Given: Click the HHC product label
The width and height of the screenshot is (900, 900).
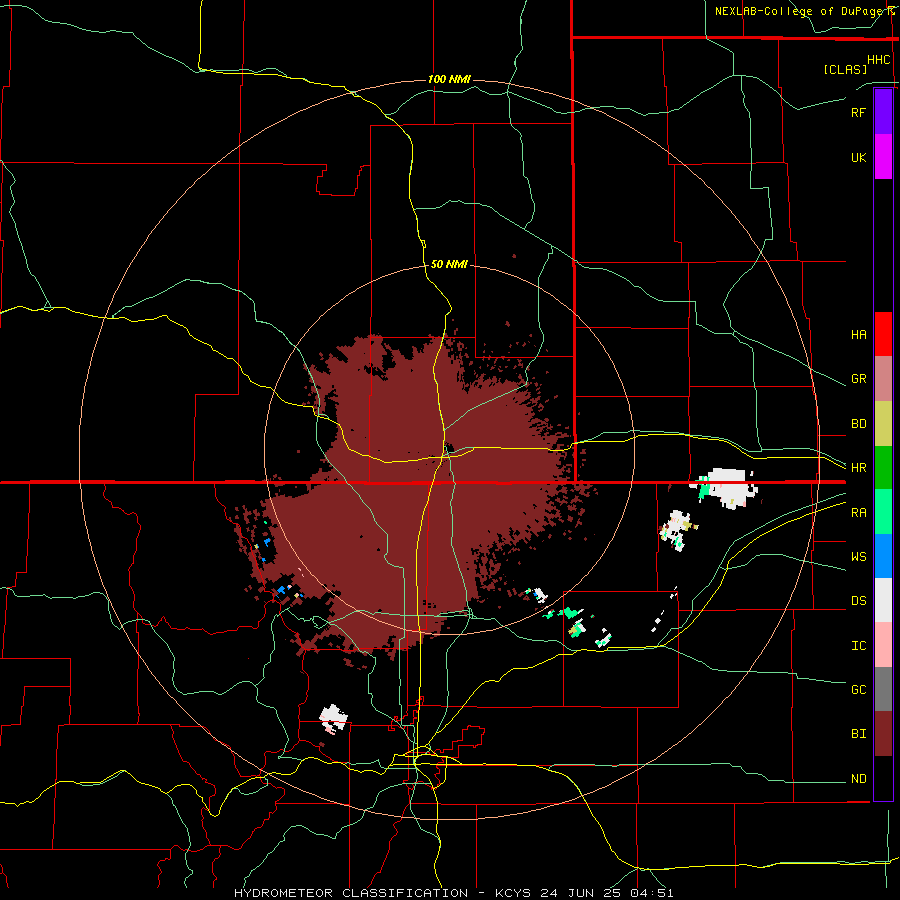Looking at the screenshot, I should [x=878, y=60].
